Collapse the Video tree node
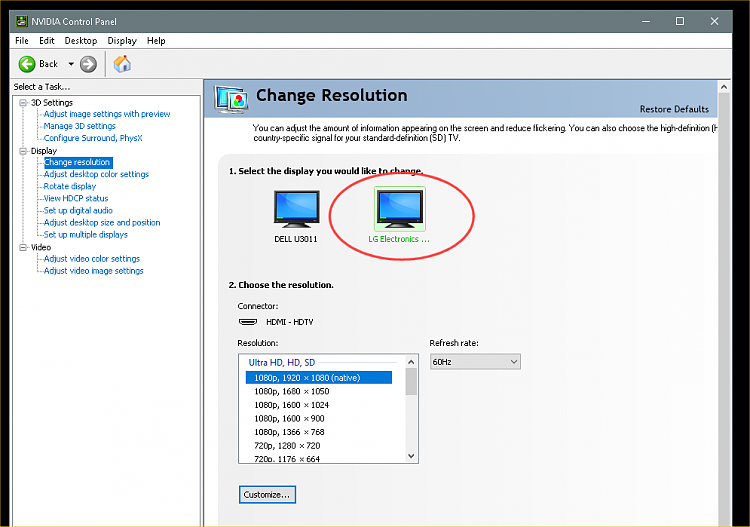 pyautogui.click(x=23, y=247)
